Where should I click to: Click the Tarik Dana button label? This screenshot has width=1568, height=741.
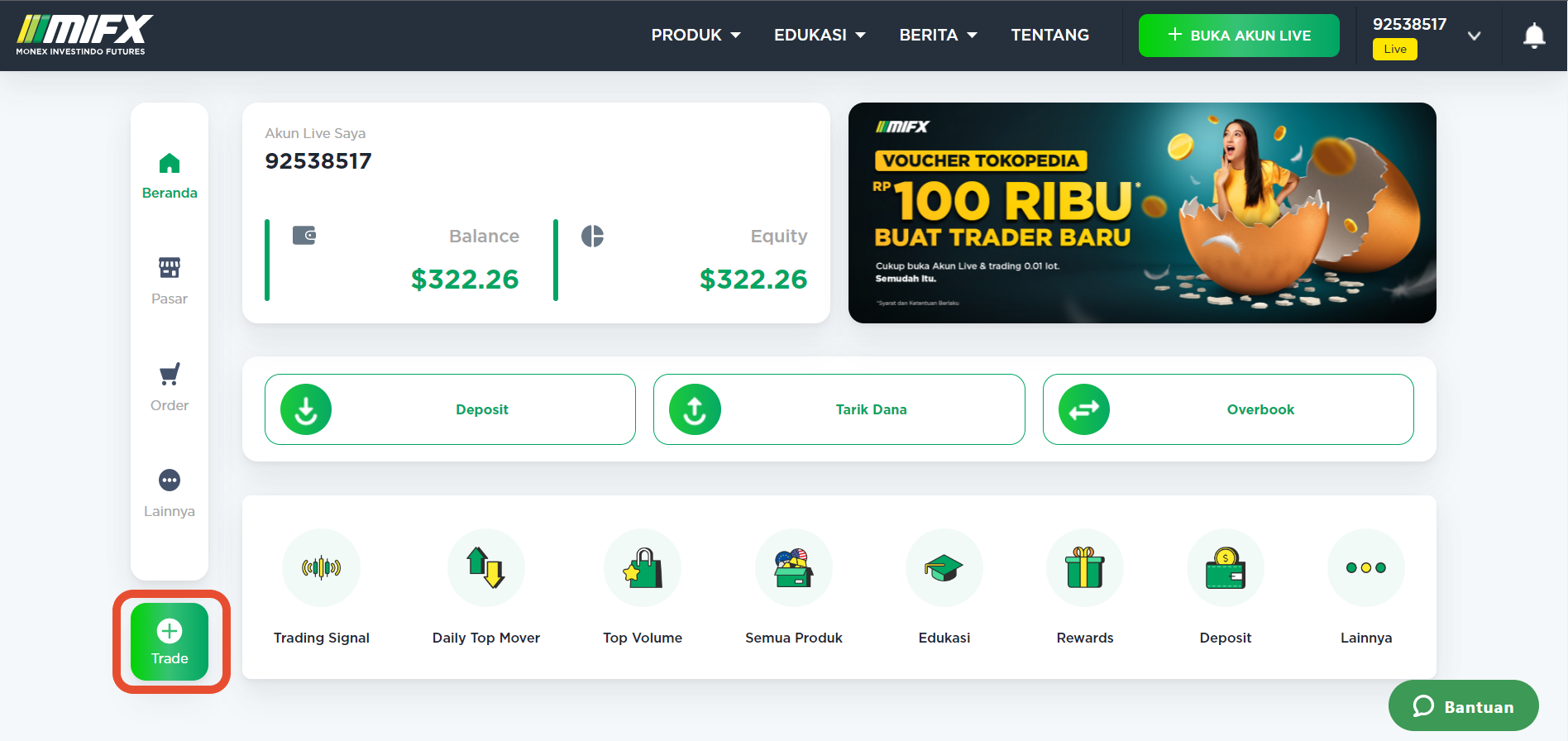point(871,409)
